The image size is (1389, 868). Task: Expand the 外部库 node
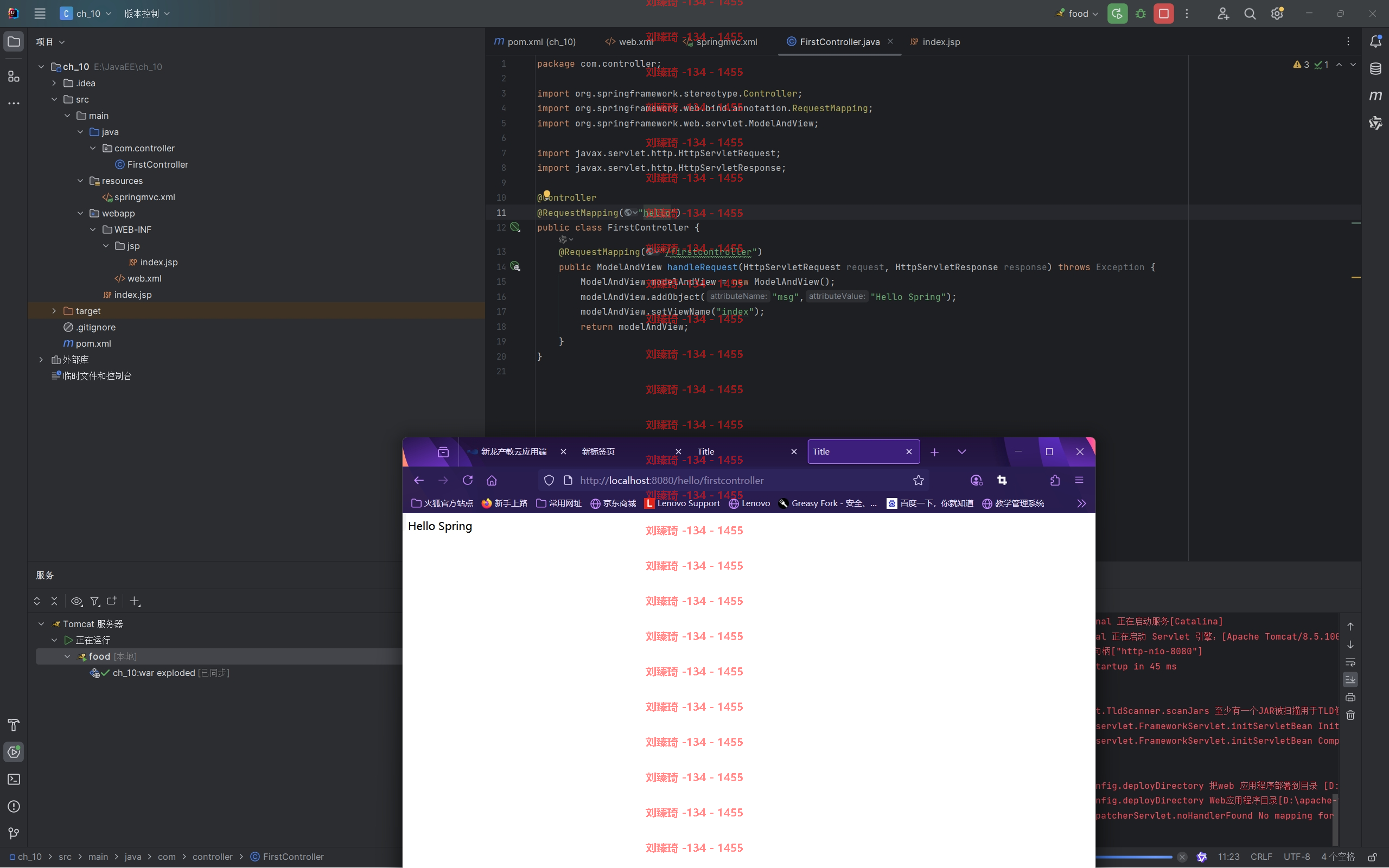(41, 359)
